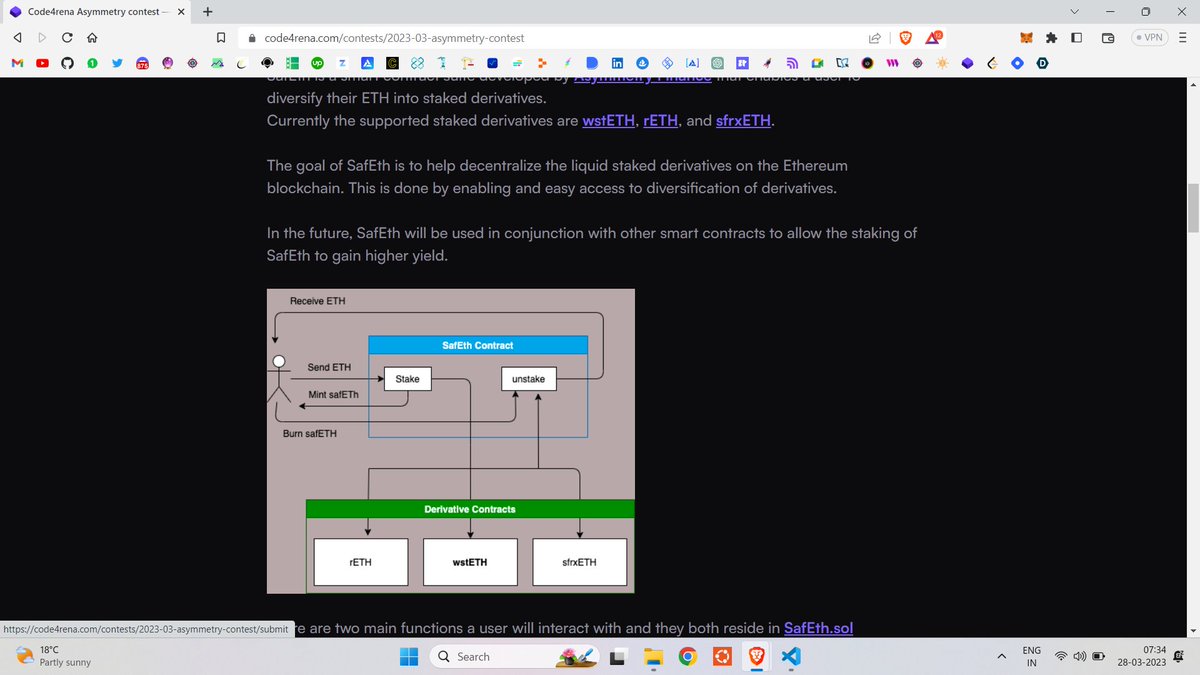The width and height of the screenshot is (1200, 675).
Task: Open the Brave Wallet icon
Action: (1108, 38)
